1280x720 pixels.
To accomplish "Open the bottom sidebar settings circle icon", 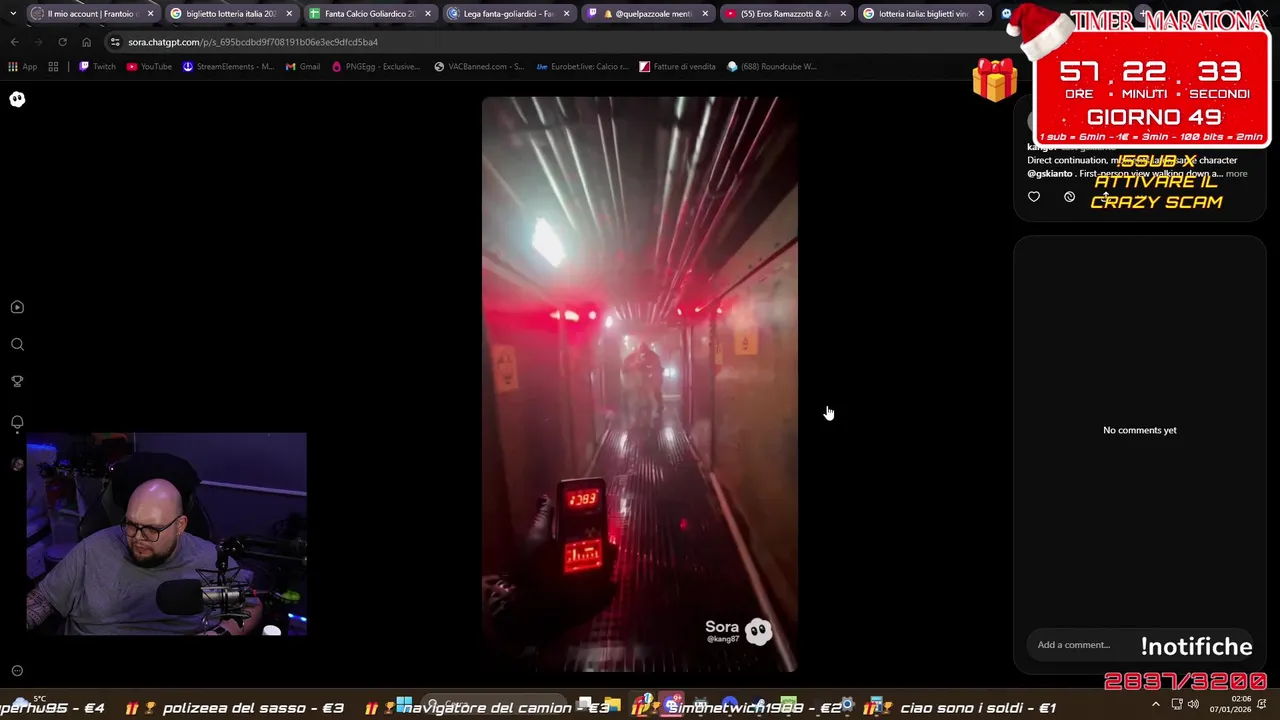I will click(17, 671).
